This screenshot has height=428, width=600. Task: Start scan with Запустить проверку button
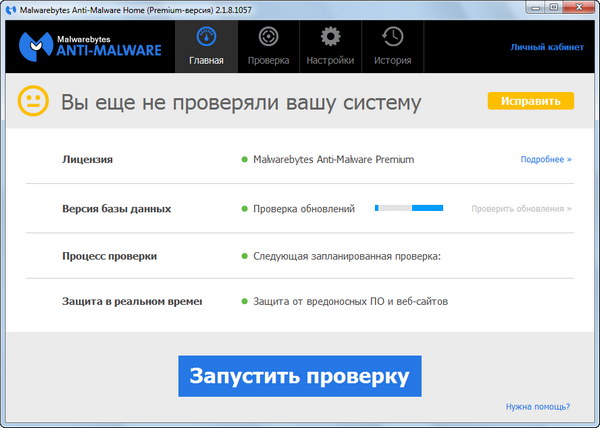pos(300,376)
